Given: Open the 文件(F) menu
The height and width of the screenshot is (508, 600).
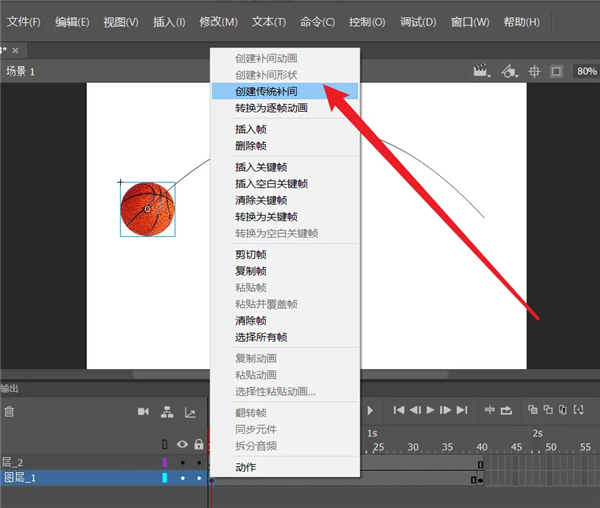Looking at the screenshot, I should pos(24,22).
